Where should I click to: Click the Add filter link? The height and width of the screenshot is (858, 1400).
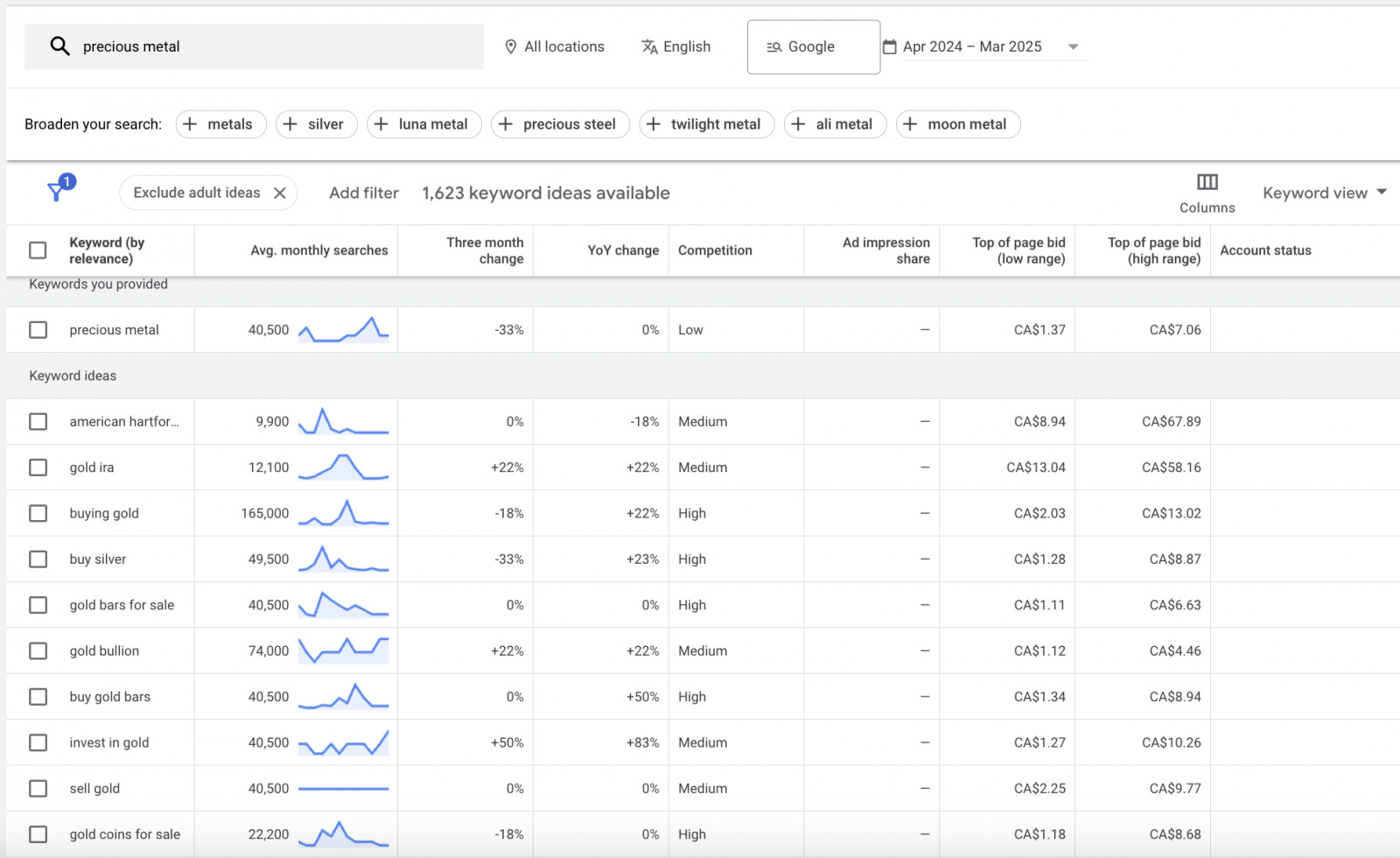pyautogui.click(x=363, y=193)
